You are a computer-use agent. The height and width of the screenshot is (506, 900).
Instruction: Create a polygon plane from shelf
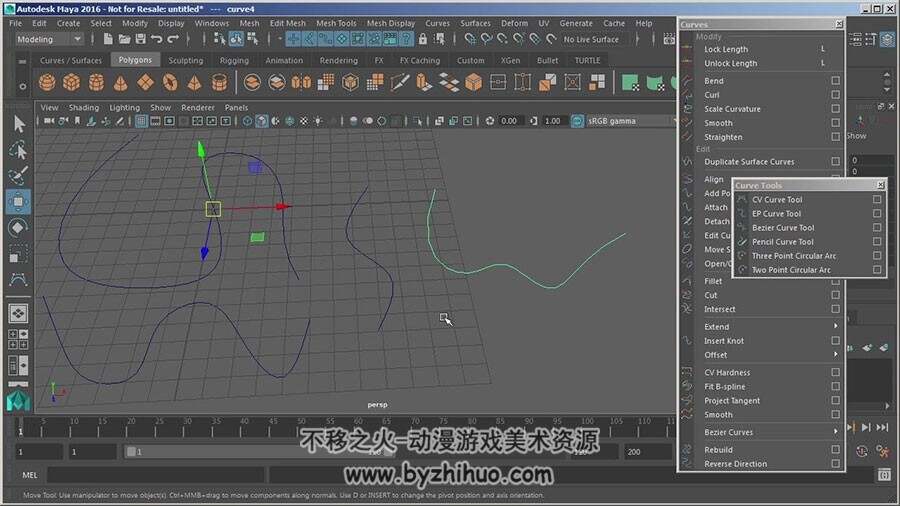tap(145, 83)
